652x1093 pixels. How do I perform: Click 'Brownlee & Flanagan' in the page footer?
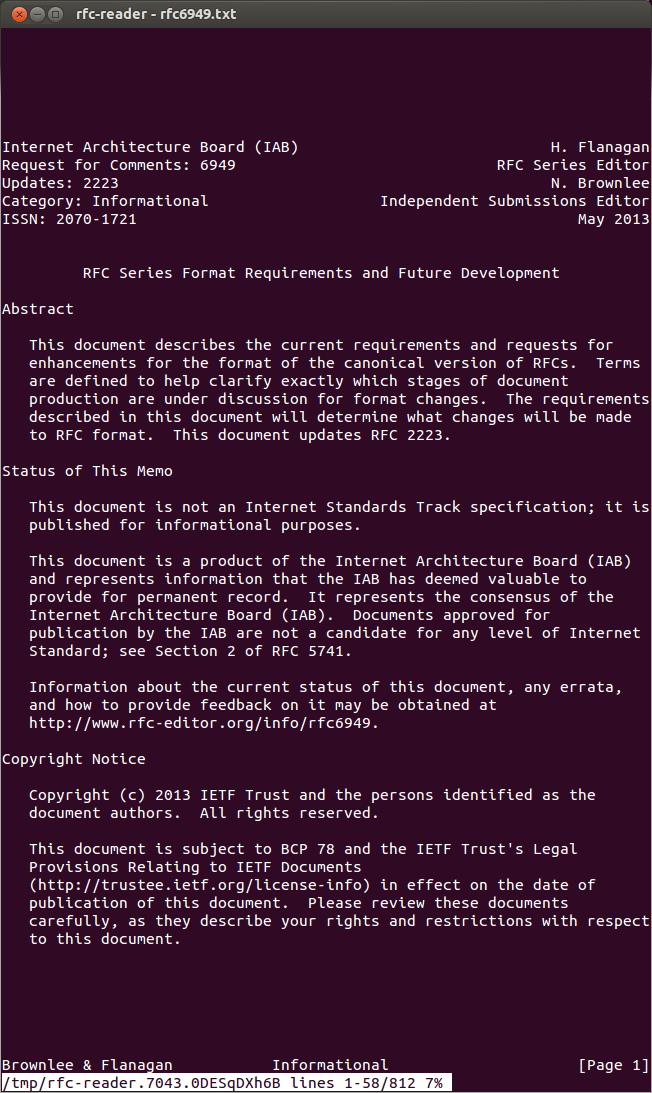coord(87,1065)
